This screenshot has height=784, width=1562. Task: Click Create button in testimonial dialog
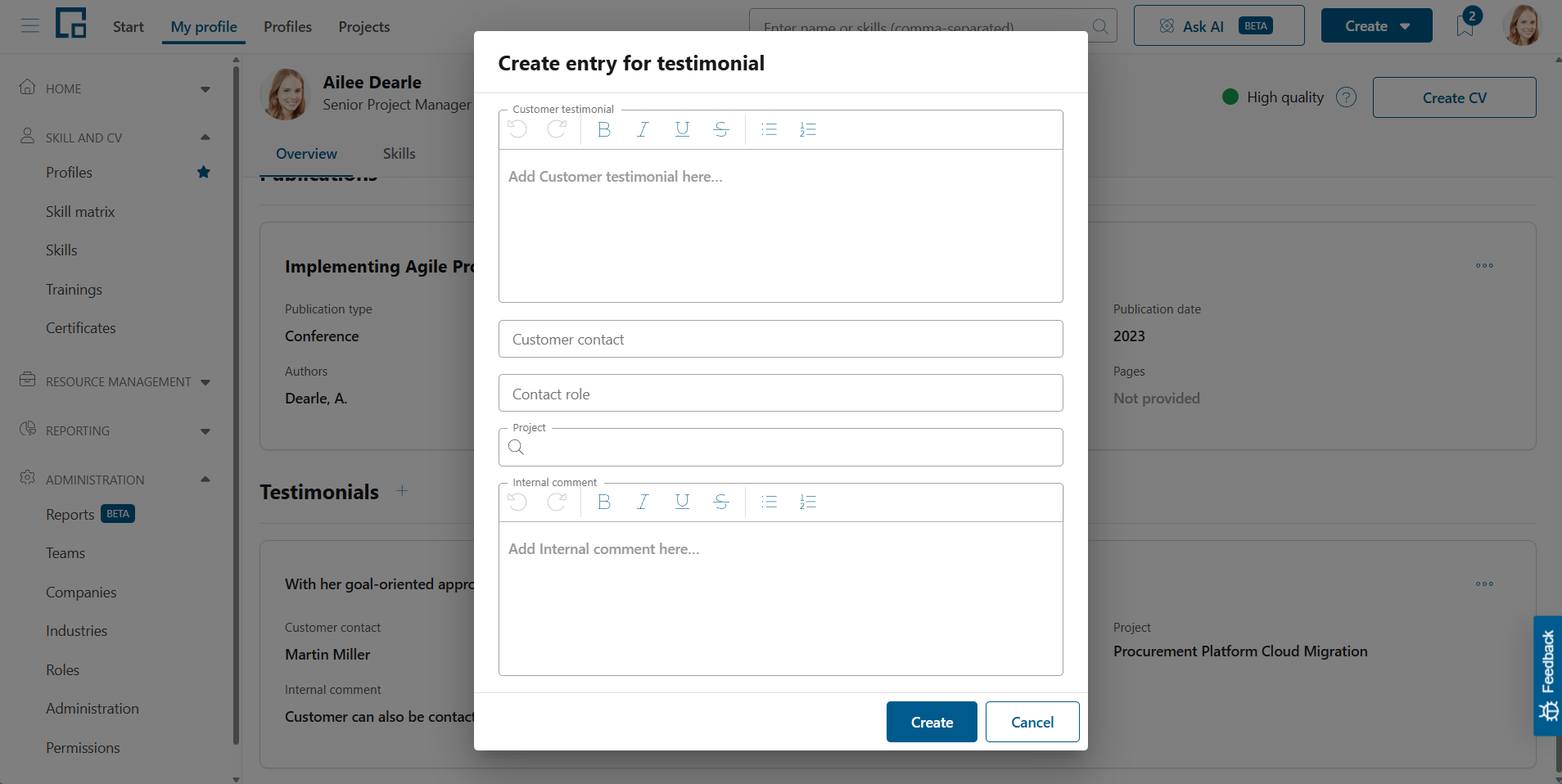pos(932,722)
